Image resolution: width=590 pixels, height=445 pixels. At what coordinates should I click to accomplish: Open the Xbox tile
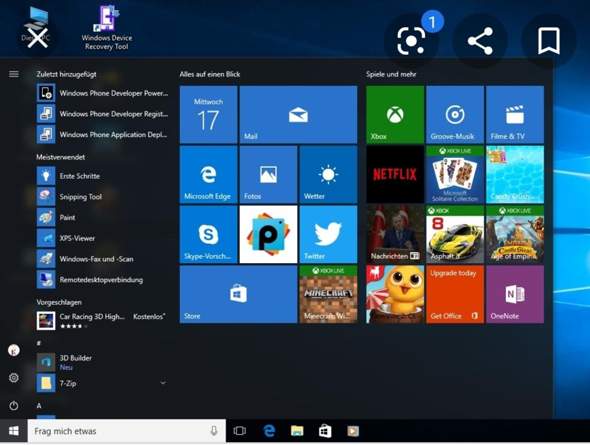click(395, 114)
